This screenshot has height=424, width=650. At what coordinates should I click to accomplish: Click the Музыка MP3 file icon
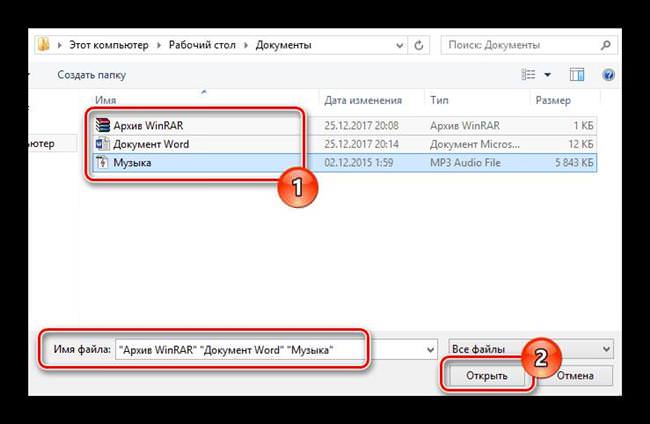click(102, 162)
